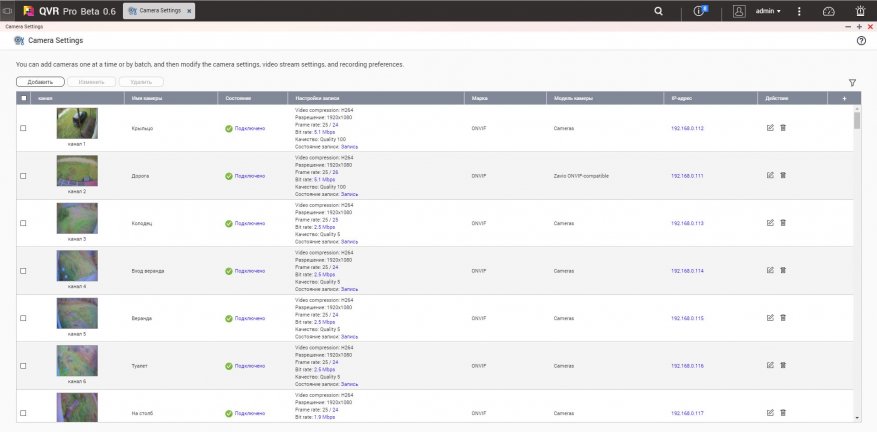Open IP address link 192.168.0.116
This screenshot has height=432, width=877.
pos(687,366)
